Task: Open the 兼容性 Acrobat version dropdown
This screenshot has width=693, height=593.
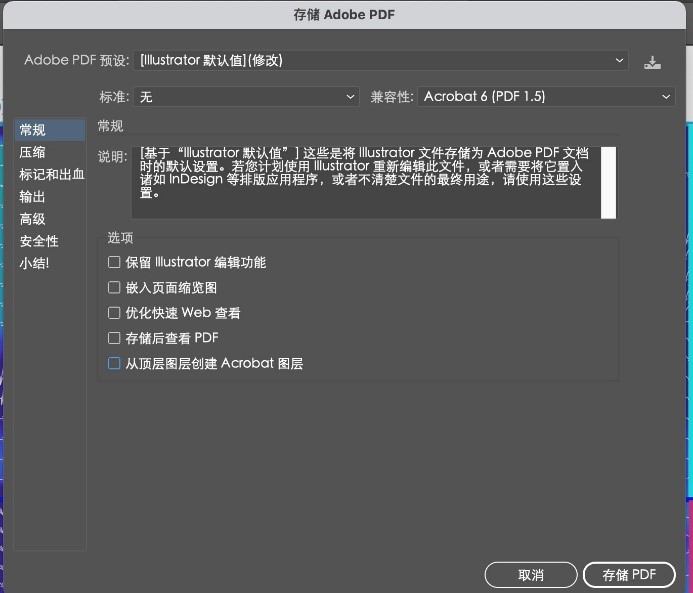Action: pyautogui.click(x=546, y=97)
